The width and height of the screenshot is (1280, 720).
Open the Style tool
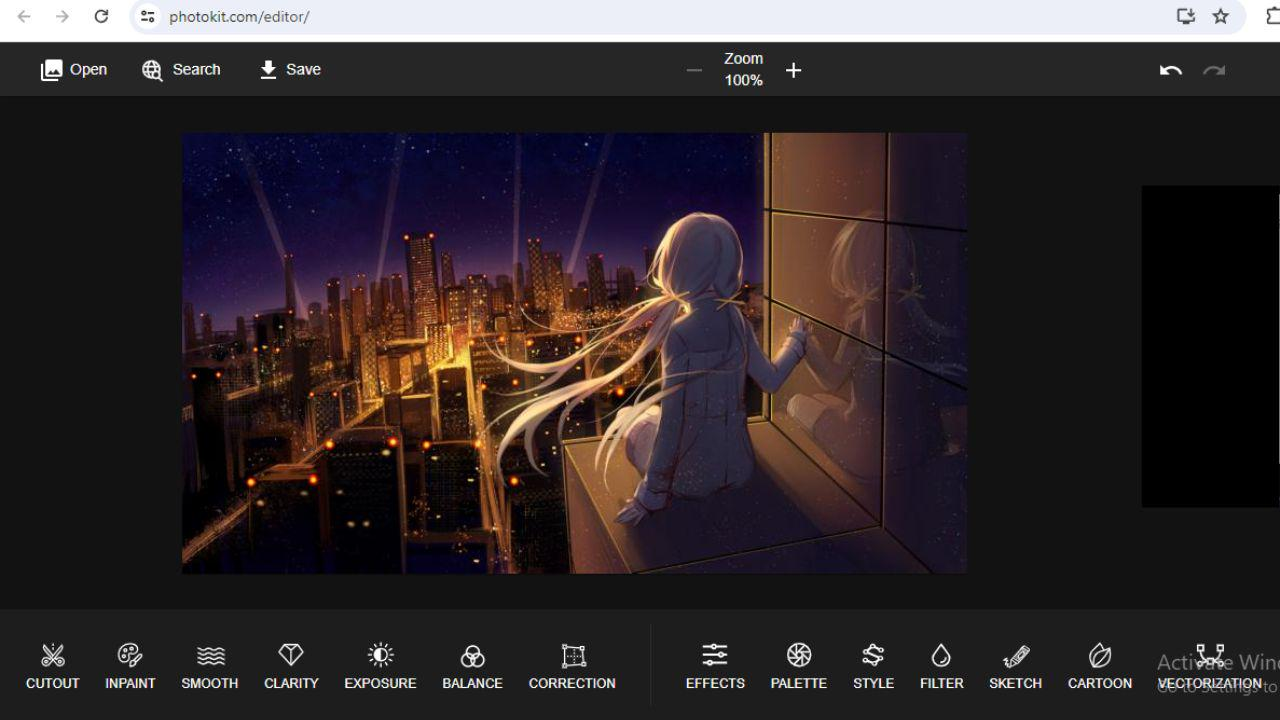tap(873, 663)
